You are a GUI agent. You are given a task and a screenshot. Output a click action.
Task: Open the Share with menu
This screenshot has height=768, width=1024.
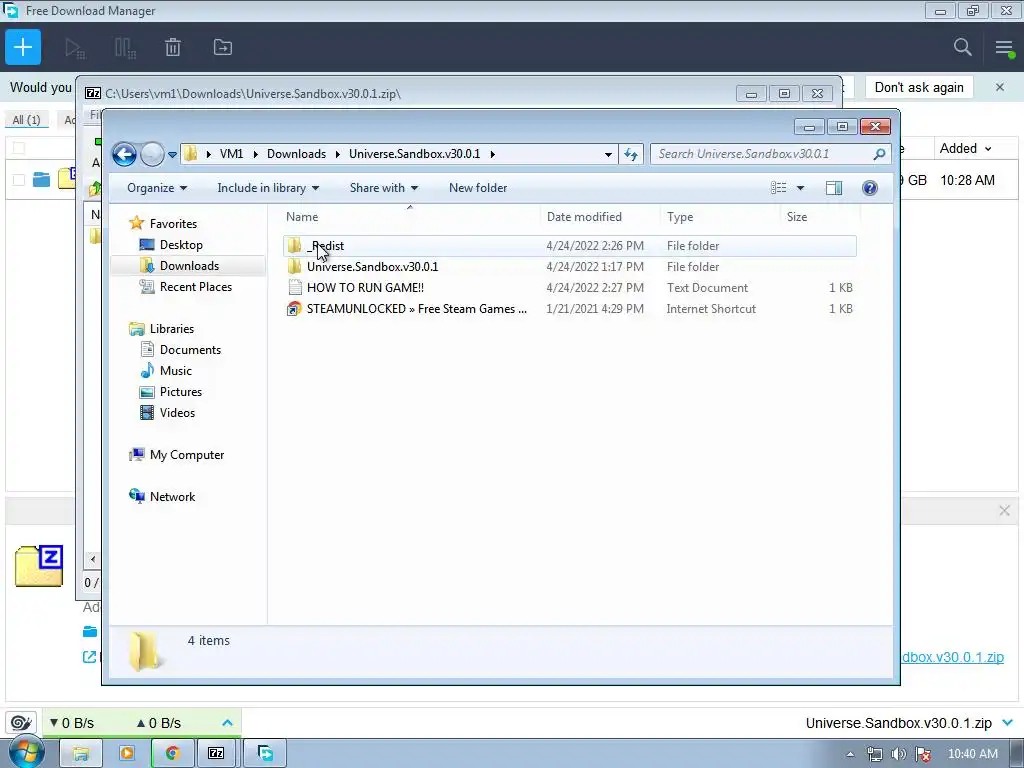(383, 188)
